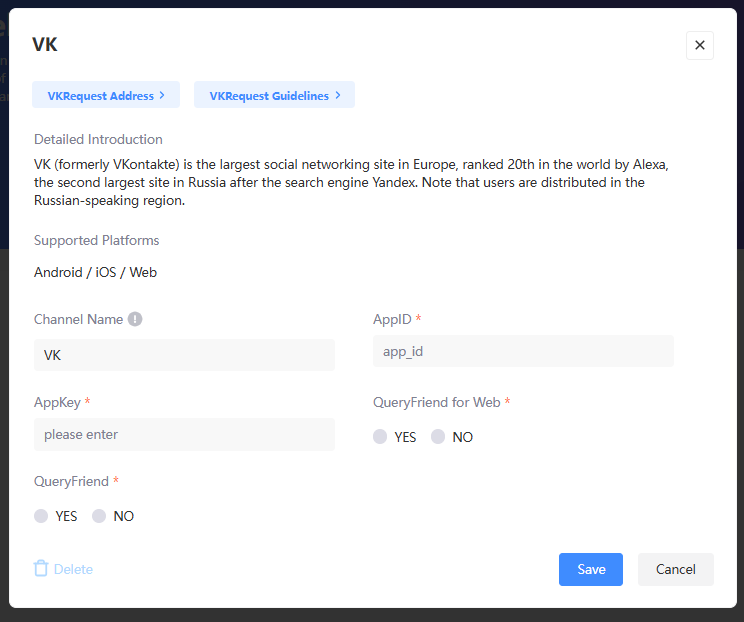The height and width of the screenshot is (622, 744).
Task: Open the VKRequest Guidelines link
Action: coord(274,95)
